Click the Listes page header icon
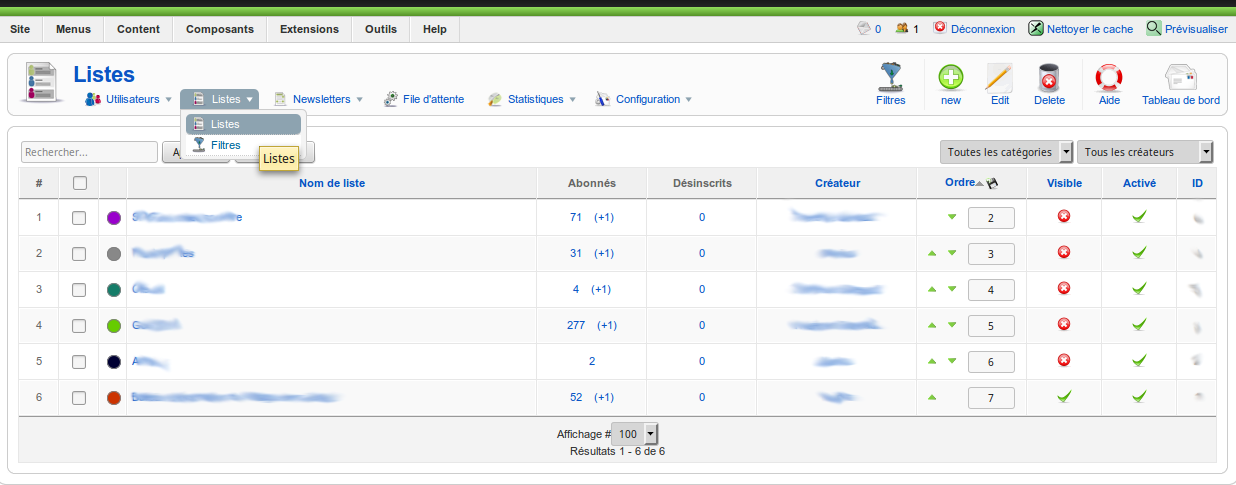 pos(41,80)
